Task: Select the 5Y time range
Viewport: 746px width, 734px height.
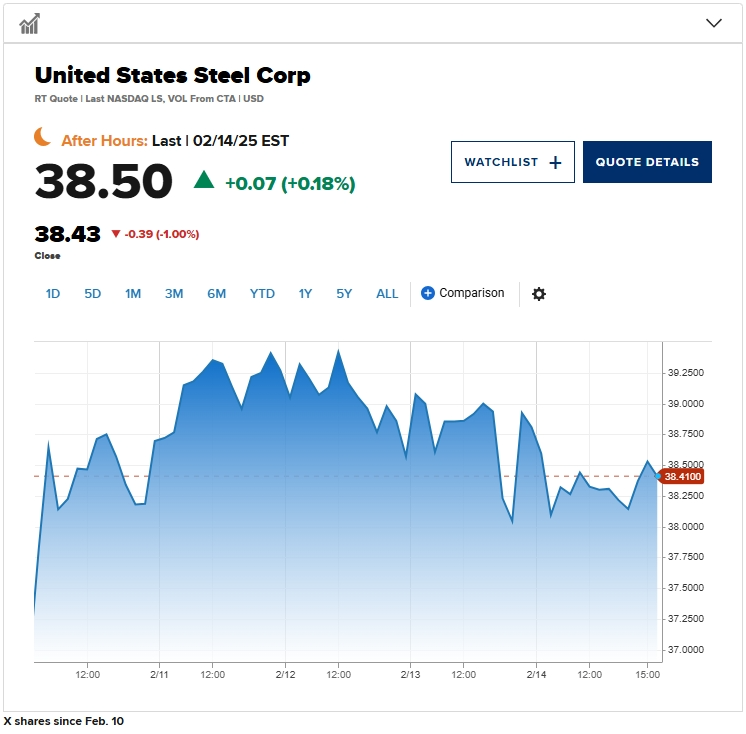Action: [x=344, y=294]
